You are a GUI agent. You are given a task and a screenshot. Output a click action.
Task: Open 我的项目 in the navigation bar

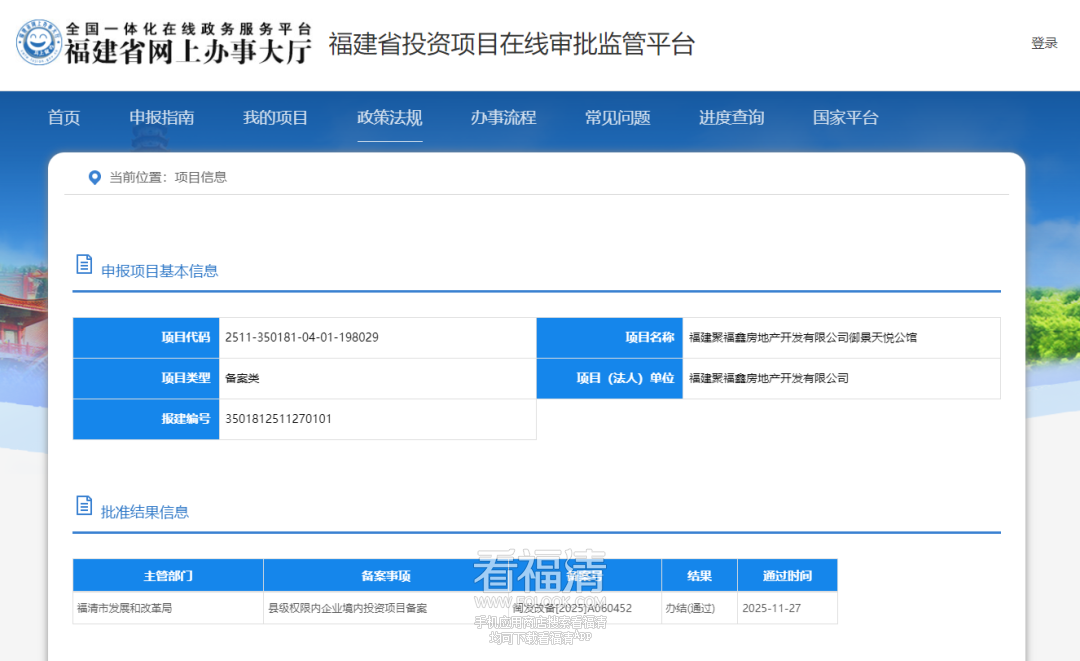pyautogui.click(x=276, y=118)
